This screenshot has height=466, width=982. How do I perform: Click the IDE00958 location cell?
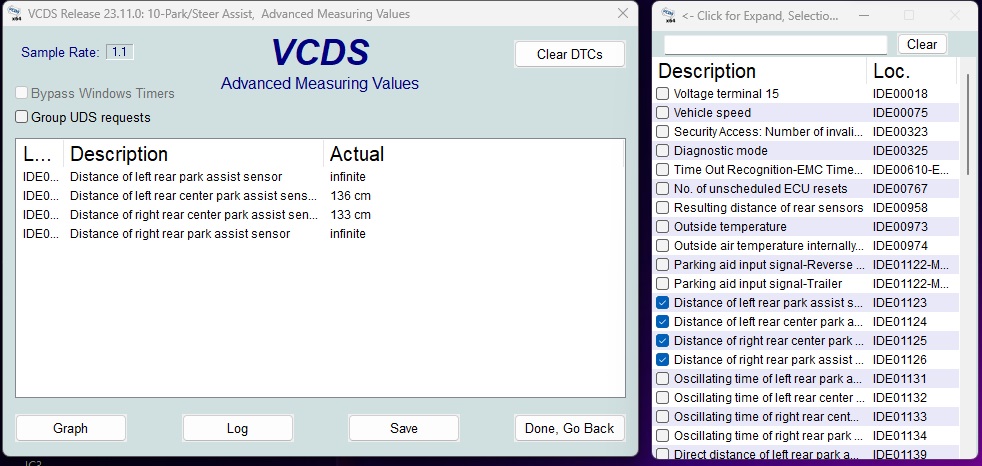(900, 208)
